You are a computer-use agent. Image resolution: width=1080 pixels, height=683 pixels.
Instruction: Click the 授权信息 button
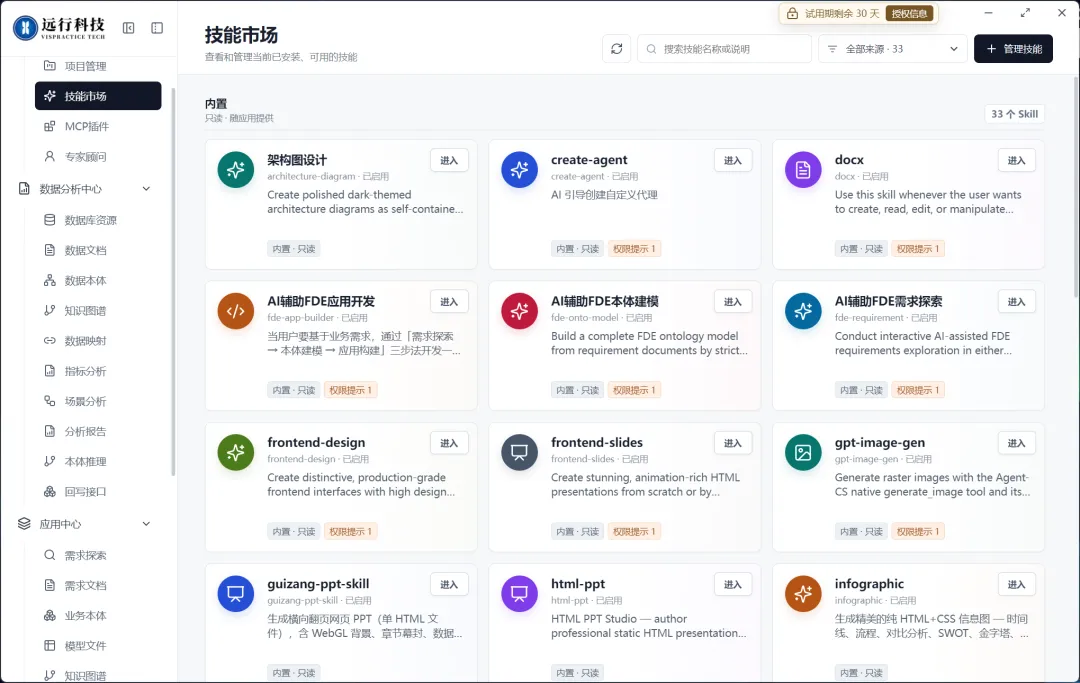click(x=909, y=14)
